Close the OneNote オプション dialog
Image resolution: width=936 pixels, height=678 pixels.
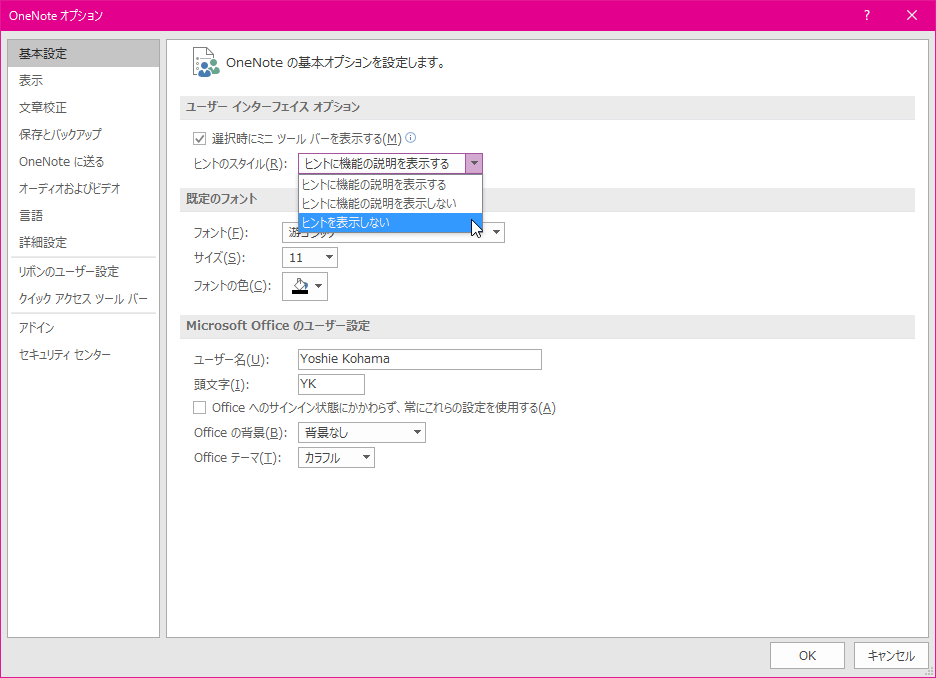pos(912,16)
